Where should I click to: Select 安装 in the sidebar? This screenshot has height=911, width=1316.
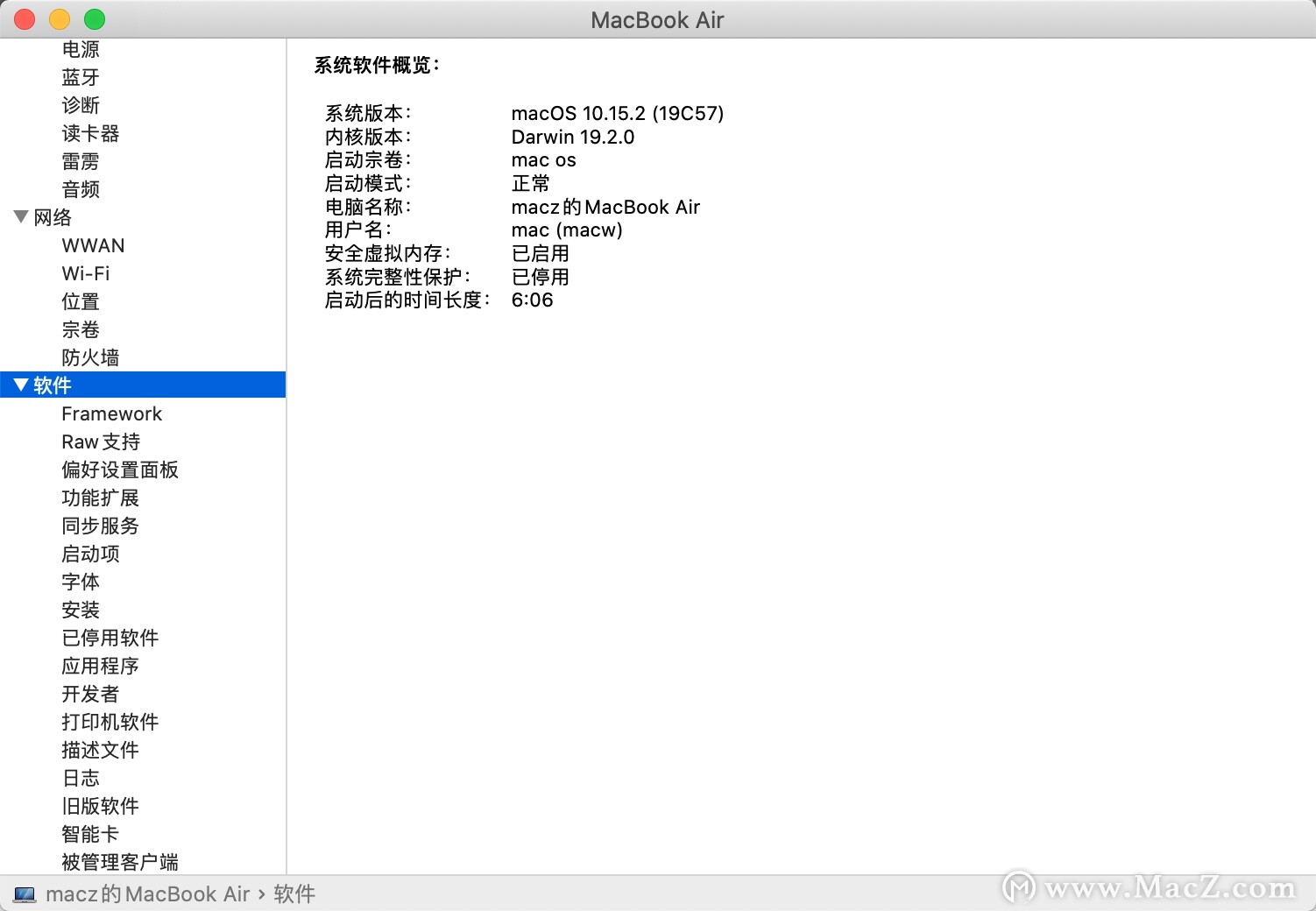point(81,610)
